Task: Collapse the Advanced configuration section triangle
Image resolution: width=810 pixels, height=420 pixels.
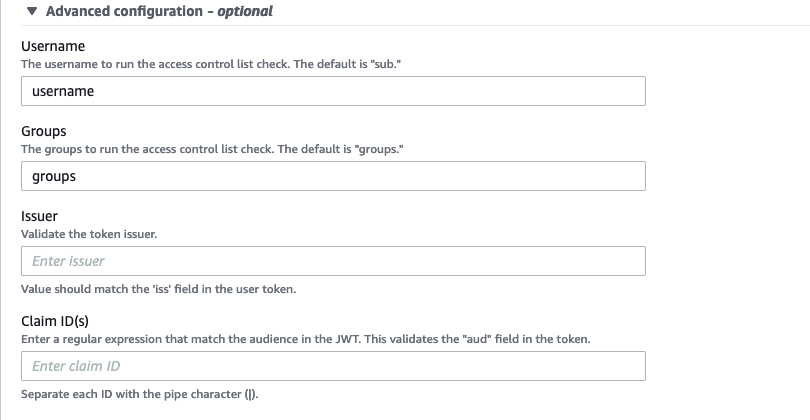Action: [x=34, y=12]
